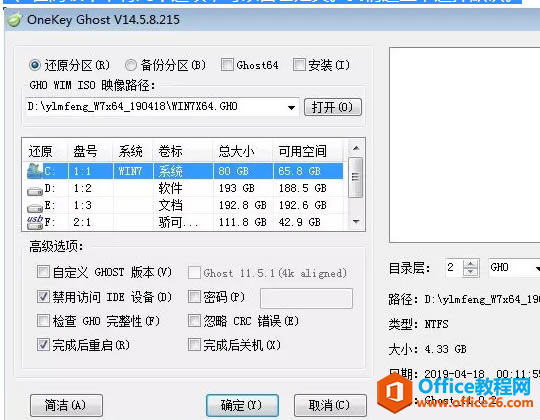Click the empty file list pane on the right
This screenshot has height=420, width=540.
click(465, 145)
